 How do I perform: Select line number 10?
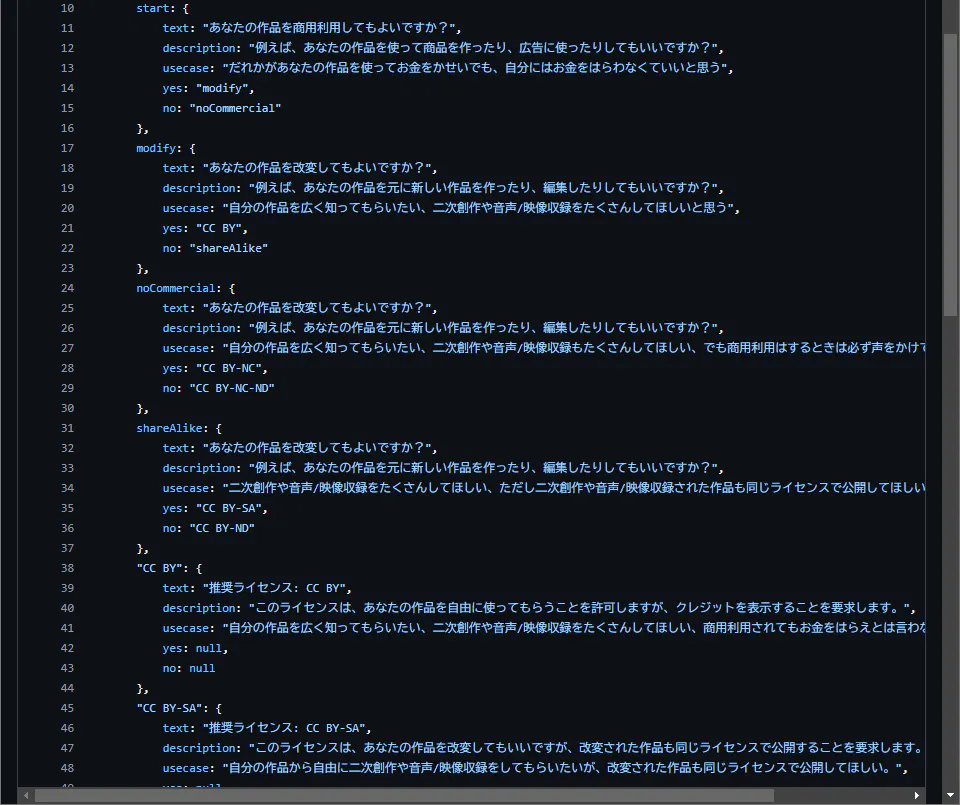tap(67, 8)
